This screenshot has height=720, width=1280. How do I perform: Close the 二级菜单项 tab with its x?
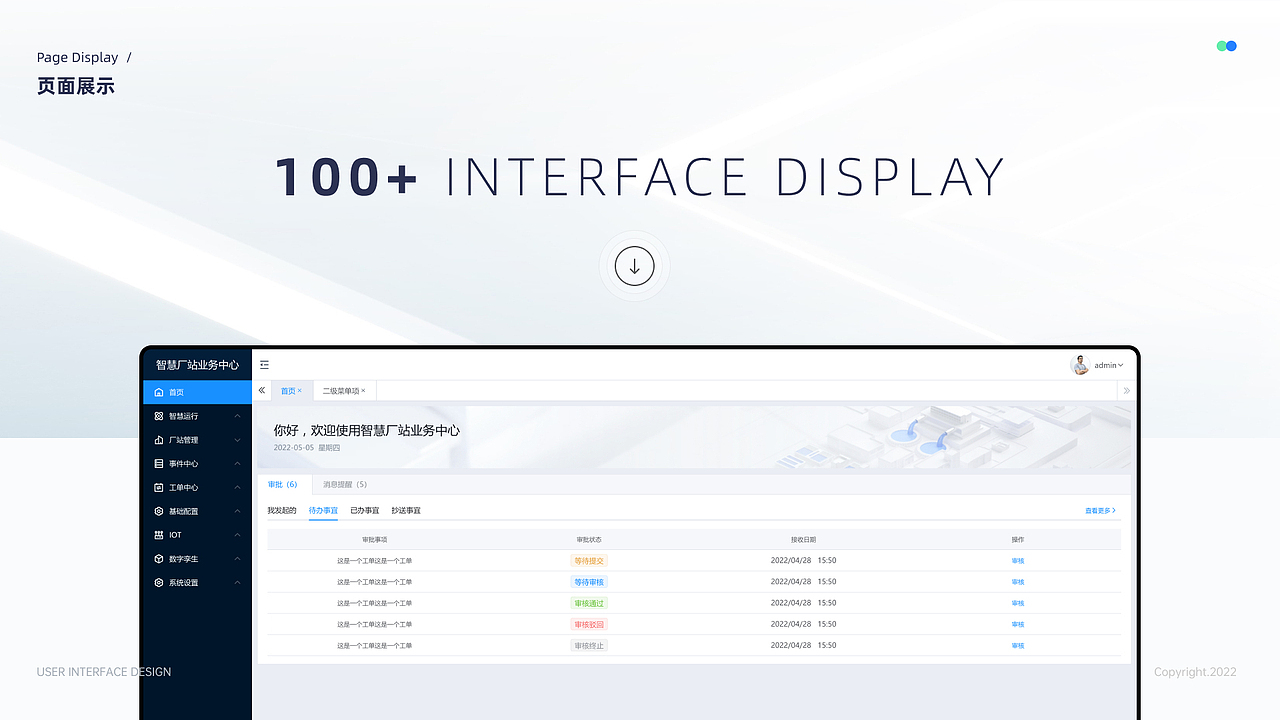coord(363,391)
